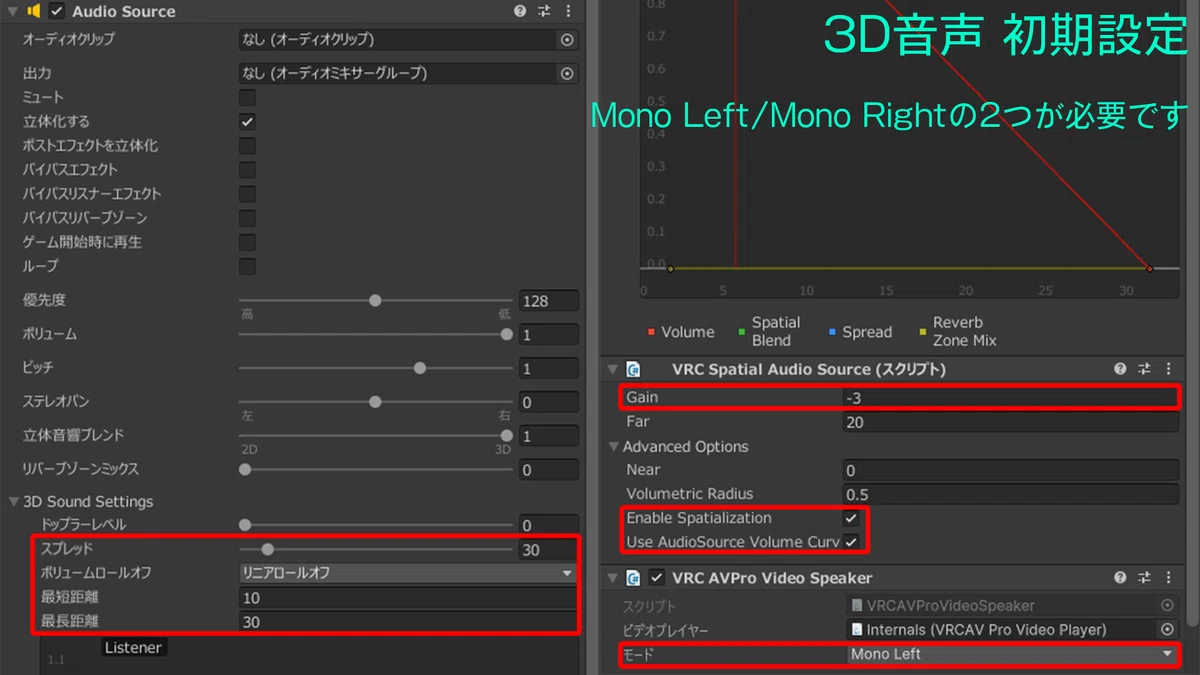Open Audio Source preset settings icon
Screen dimensions: 1200x675
544,11
